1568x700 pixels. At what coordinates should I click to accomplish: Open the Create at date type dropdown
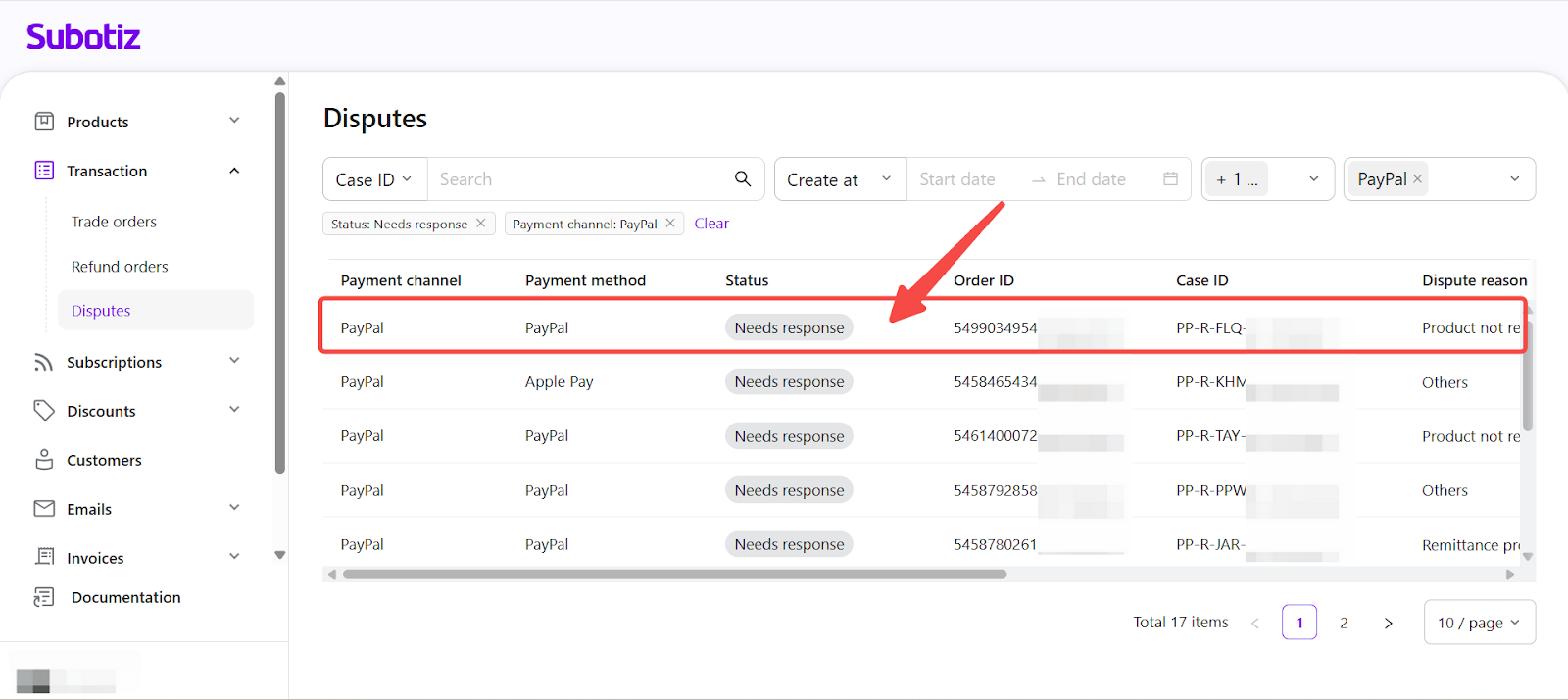[x=840, y=179]
